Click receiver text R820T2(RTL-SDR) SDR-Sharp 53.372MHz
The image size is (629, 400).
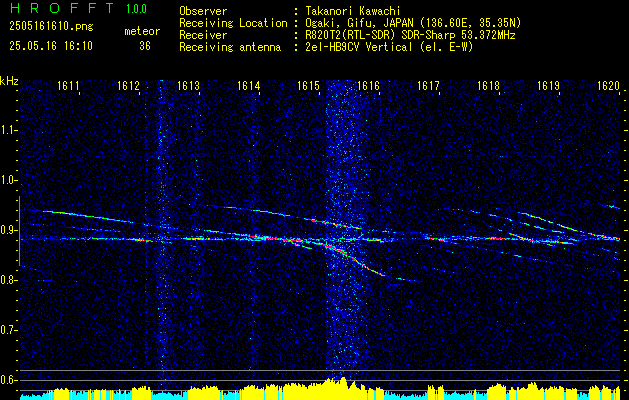(x=409, y=35)
